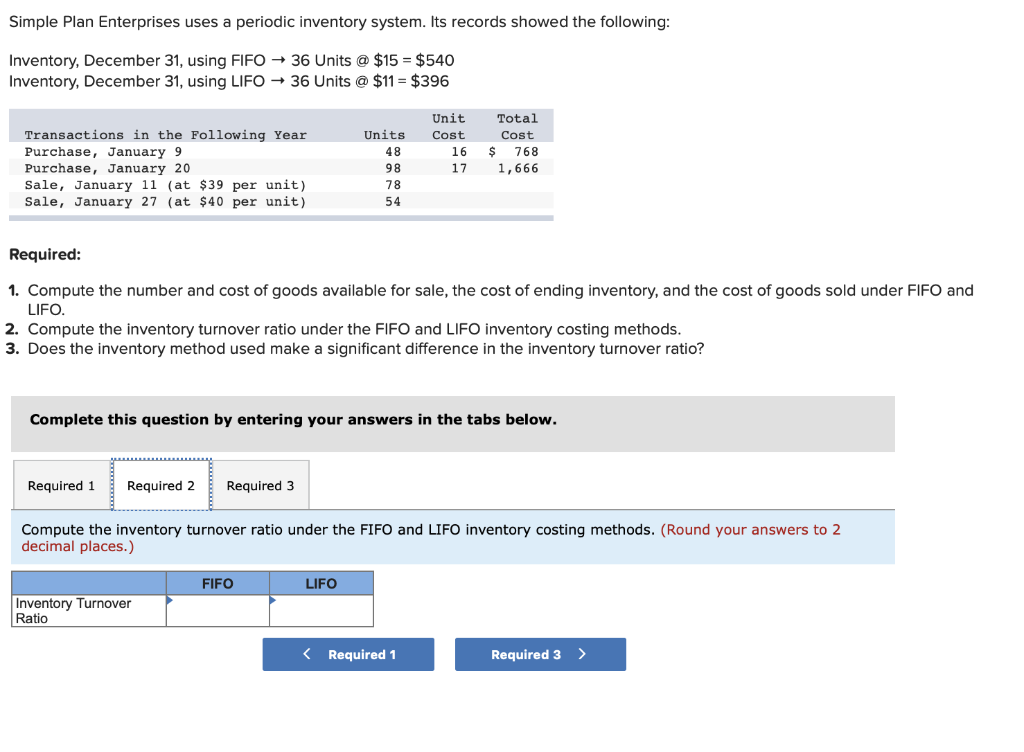
Task: Click the right chevron on Required 3 button
Action: [x=581, y=654]
